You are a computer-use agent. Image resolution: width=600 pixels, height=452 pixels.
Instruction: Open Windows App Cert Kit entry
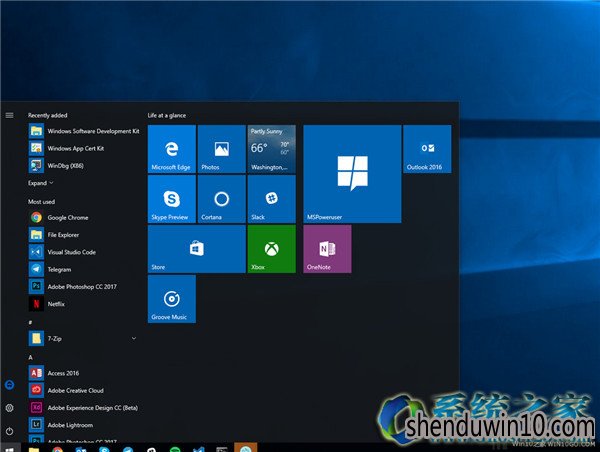click(x=84, y=148)
